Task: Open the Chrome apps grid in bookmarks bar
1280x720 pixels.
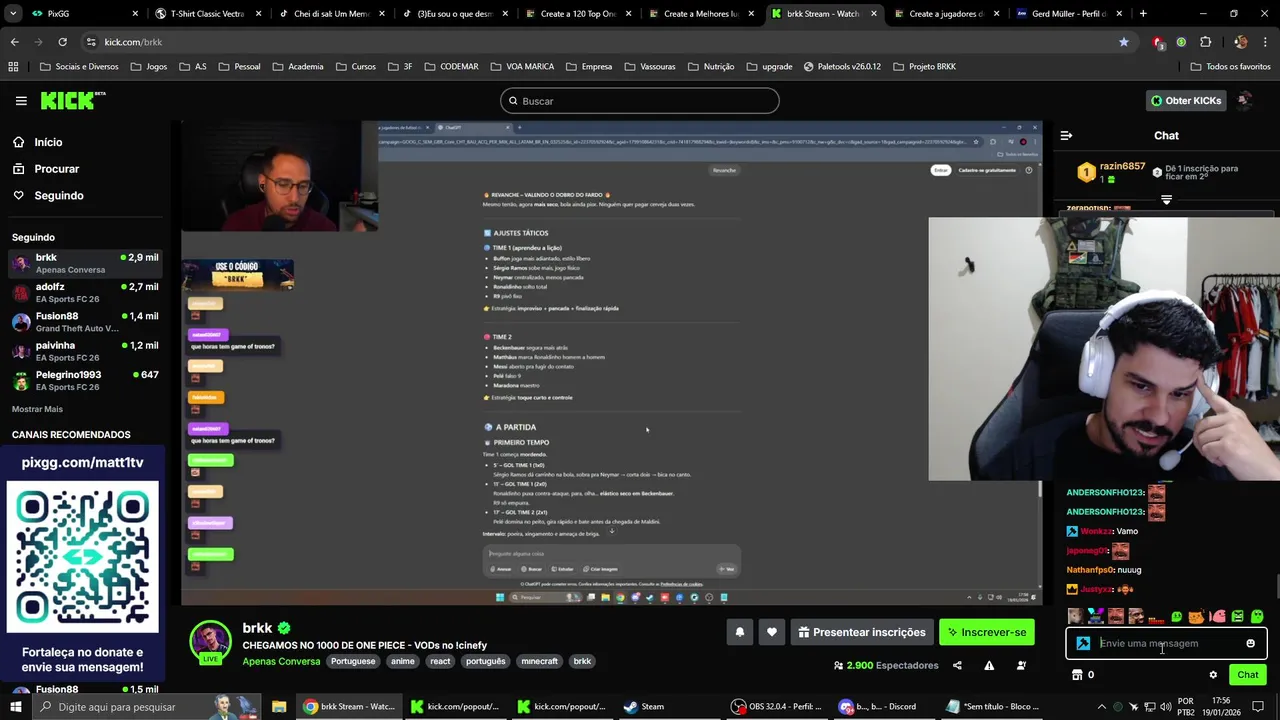Action: pos(13,67)
